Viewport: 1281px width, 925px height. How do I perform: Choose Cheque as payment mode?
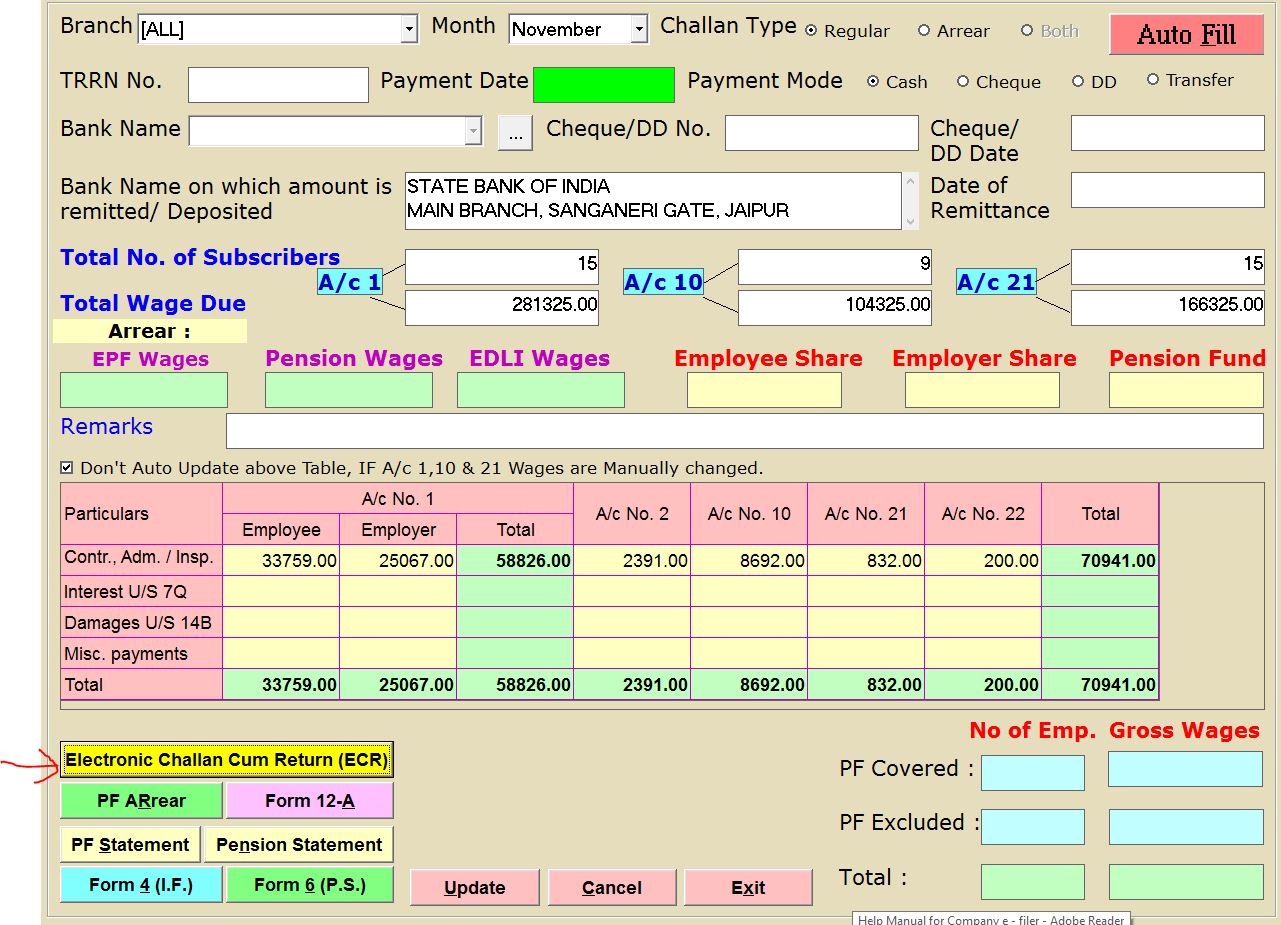963,82
